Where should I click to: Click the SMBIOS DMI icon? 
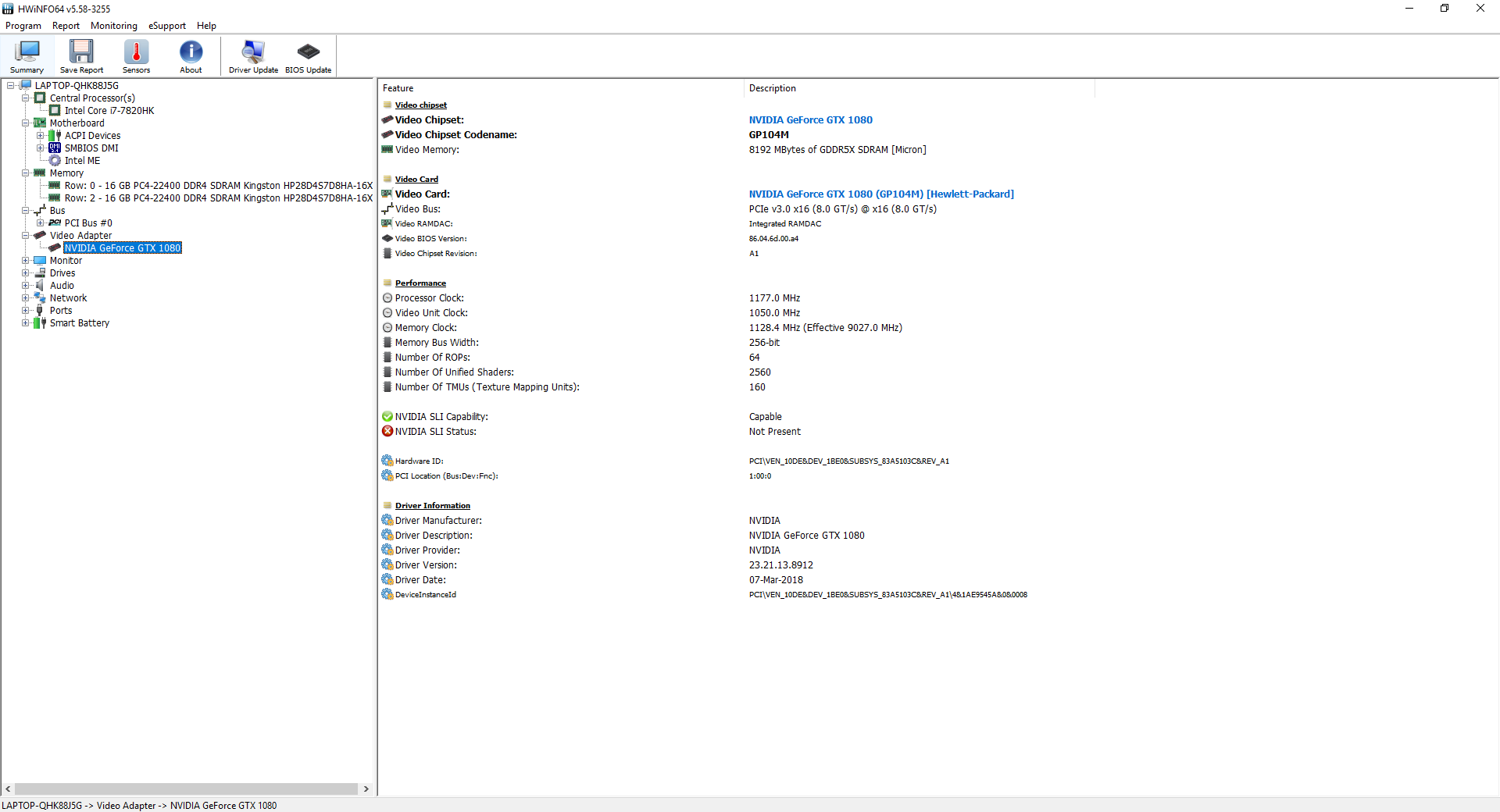click(55, 148)
